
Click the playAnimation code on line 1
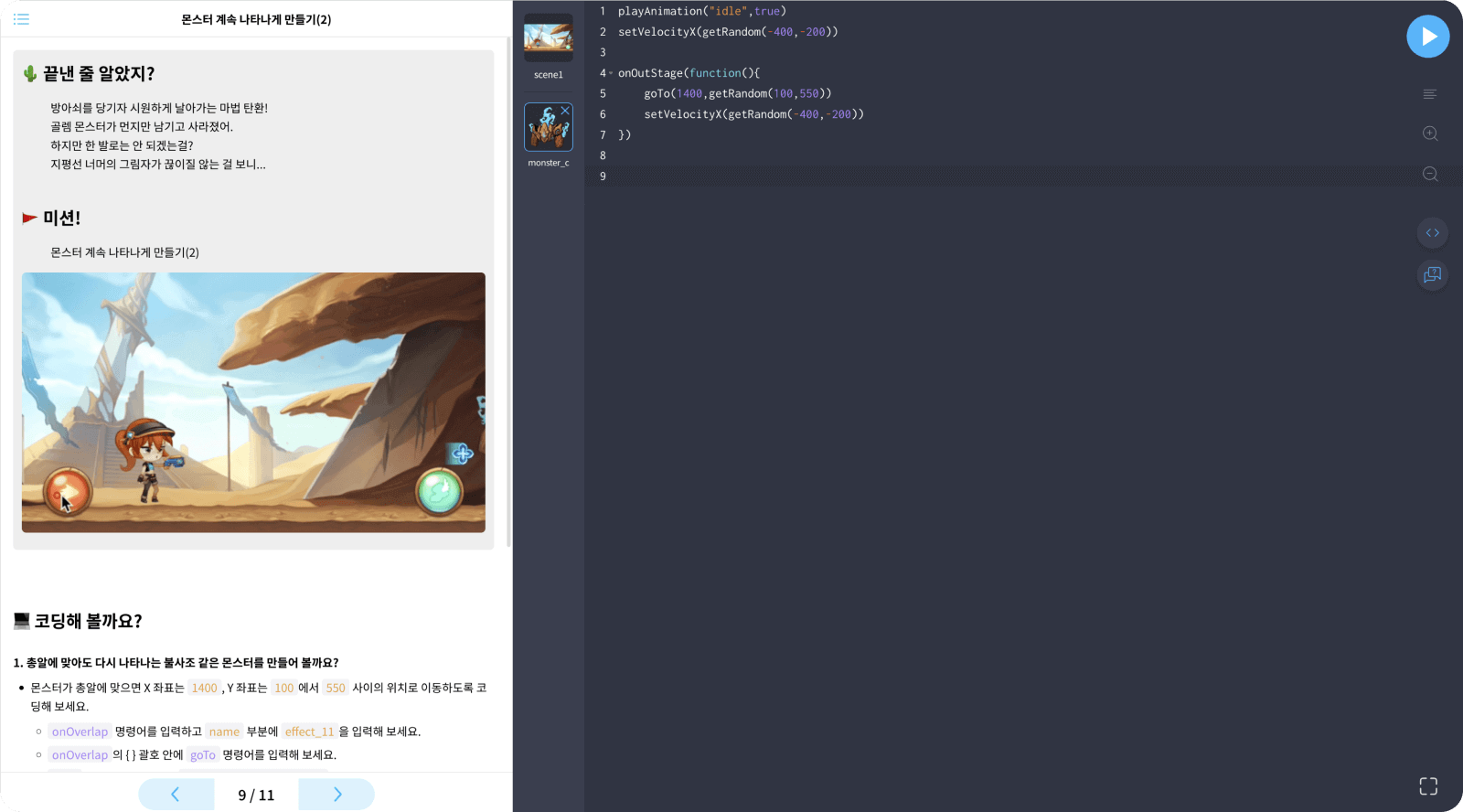coord(701,11)
